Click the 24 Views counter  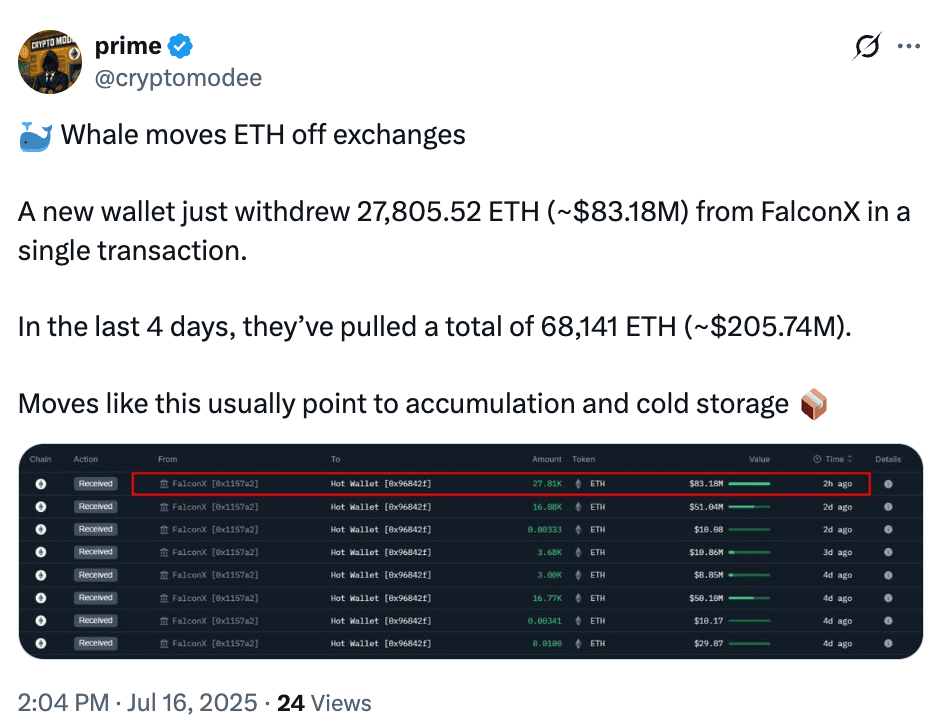click(324, 703)
